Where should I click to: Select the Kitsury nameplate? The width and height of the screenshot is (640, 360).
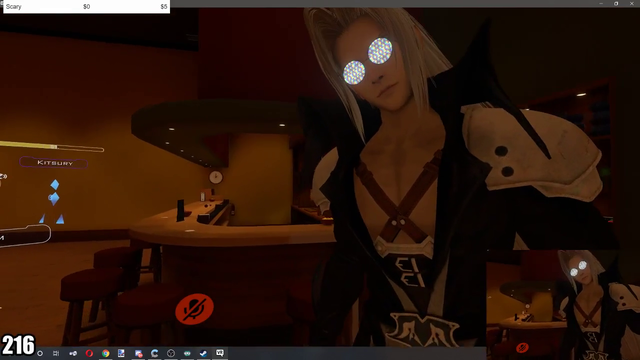point(54,163)
